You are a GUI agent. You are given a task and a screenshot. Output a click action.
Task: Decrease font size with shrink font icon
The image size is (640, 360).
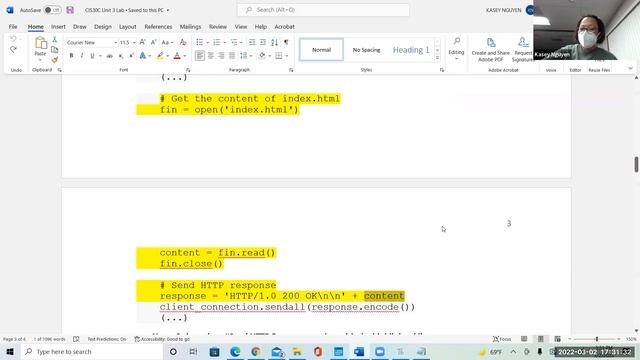click(153, 42)
